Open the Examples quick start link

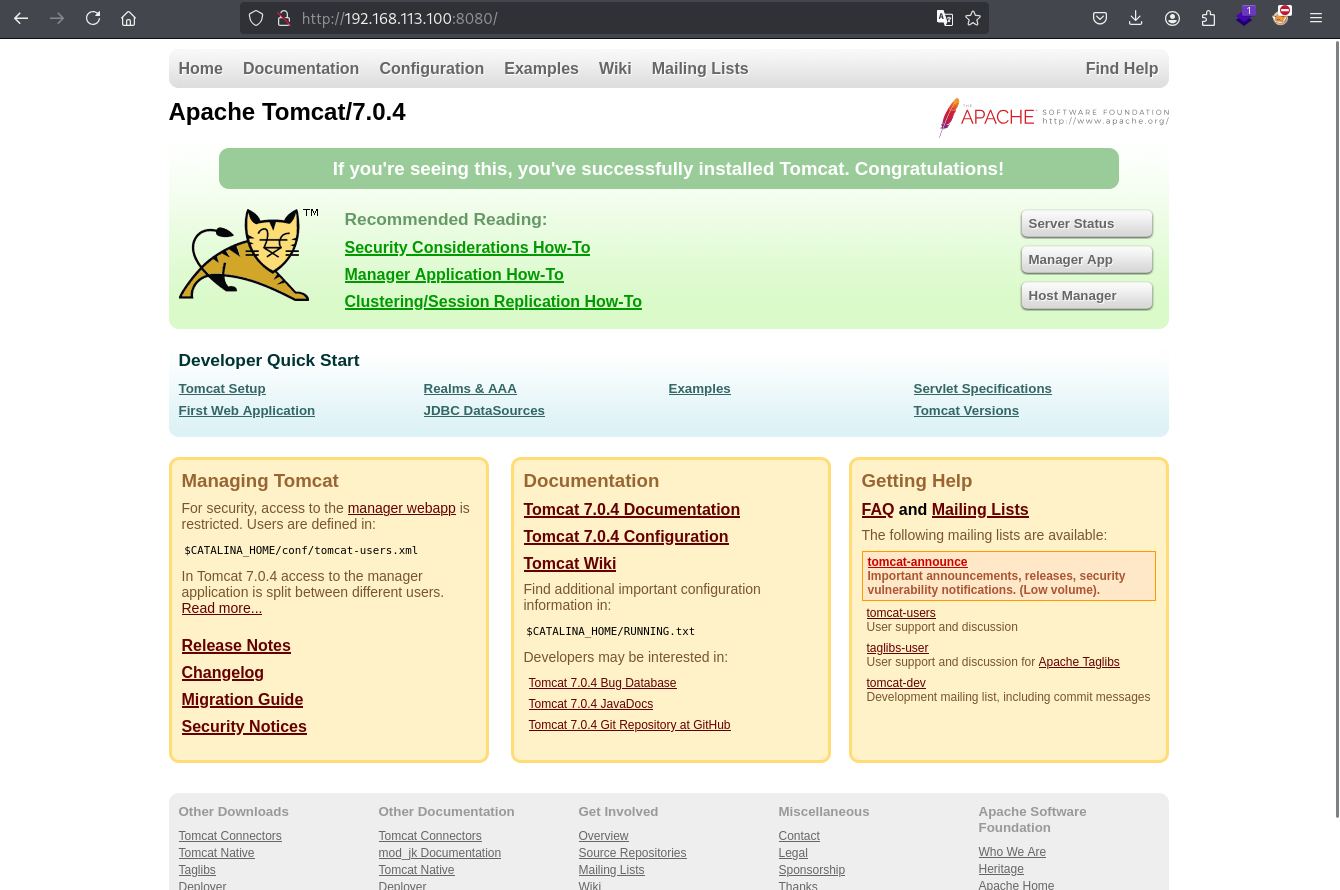[x=699, y=388]
